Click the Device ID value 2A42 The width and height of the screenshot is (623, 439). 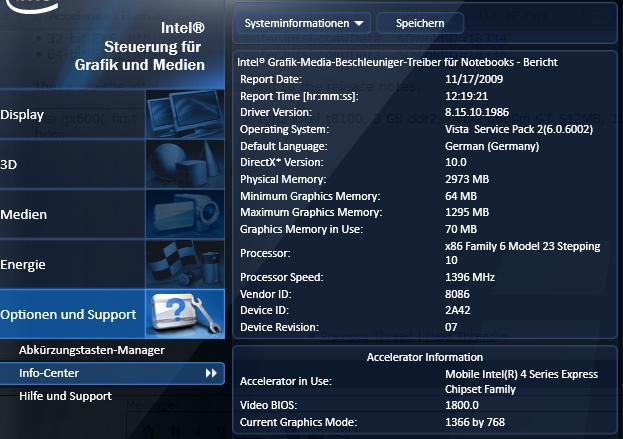tap(458, 310)
